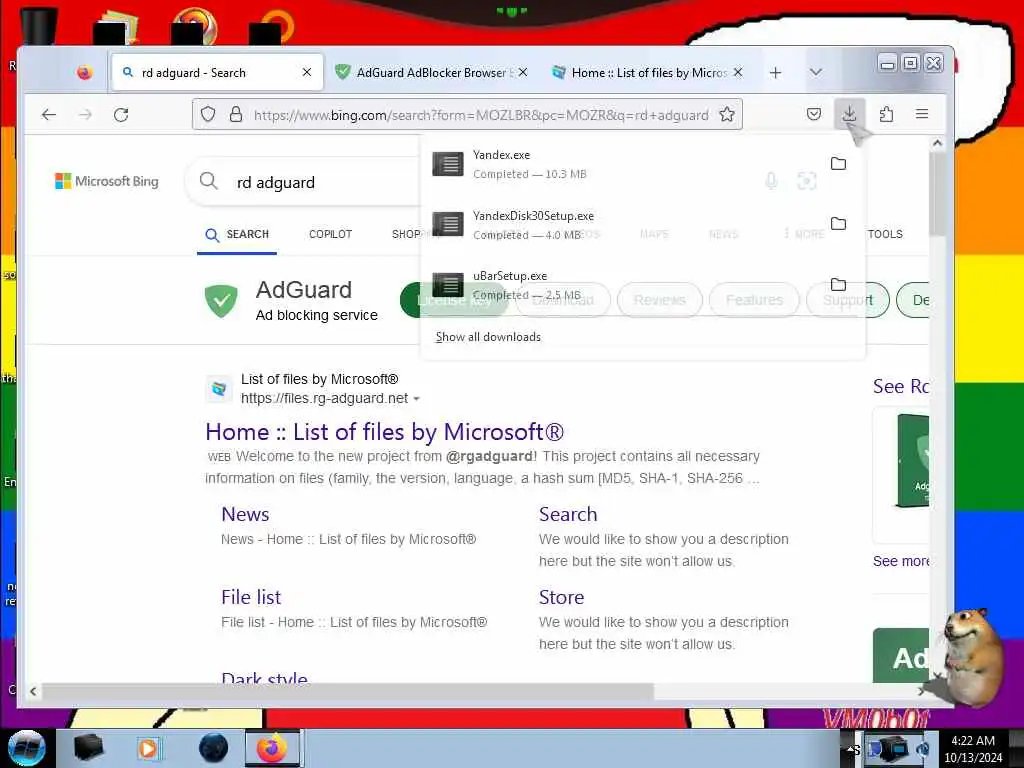Open the Store sitelink
The height and width of the screenshot is (768, 1024).
pos(562,598)
